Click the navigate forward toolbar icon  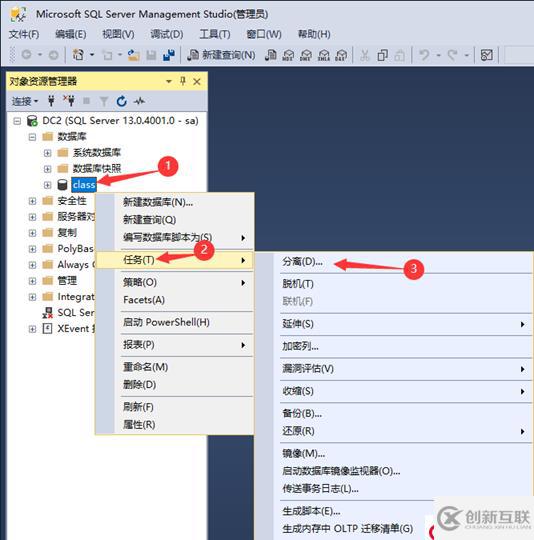[53, 55]
